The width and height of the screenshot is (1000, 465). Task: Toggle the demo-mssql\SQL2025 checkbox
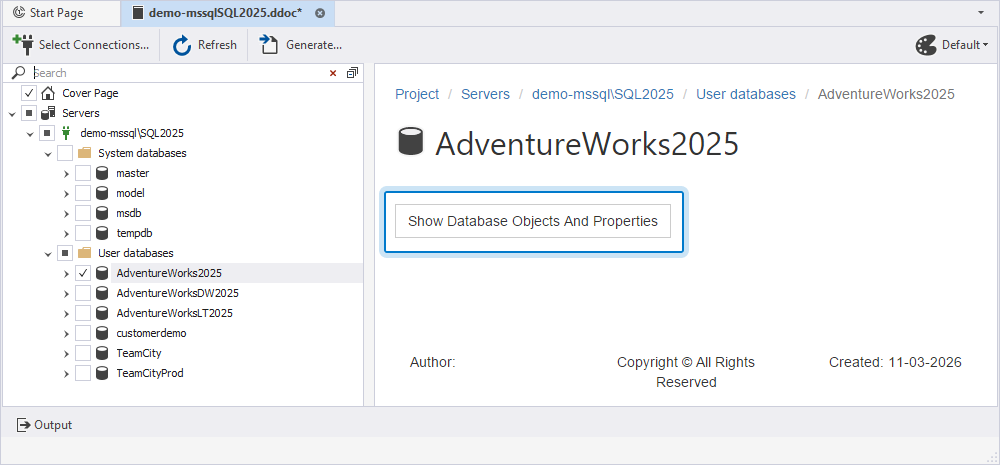(47, 133)
